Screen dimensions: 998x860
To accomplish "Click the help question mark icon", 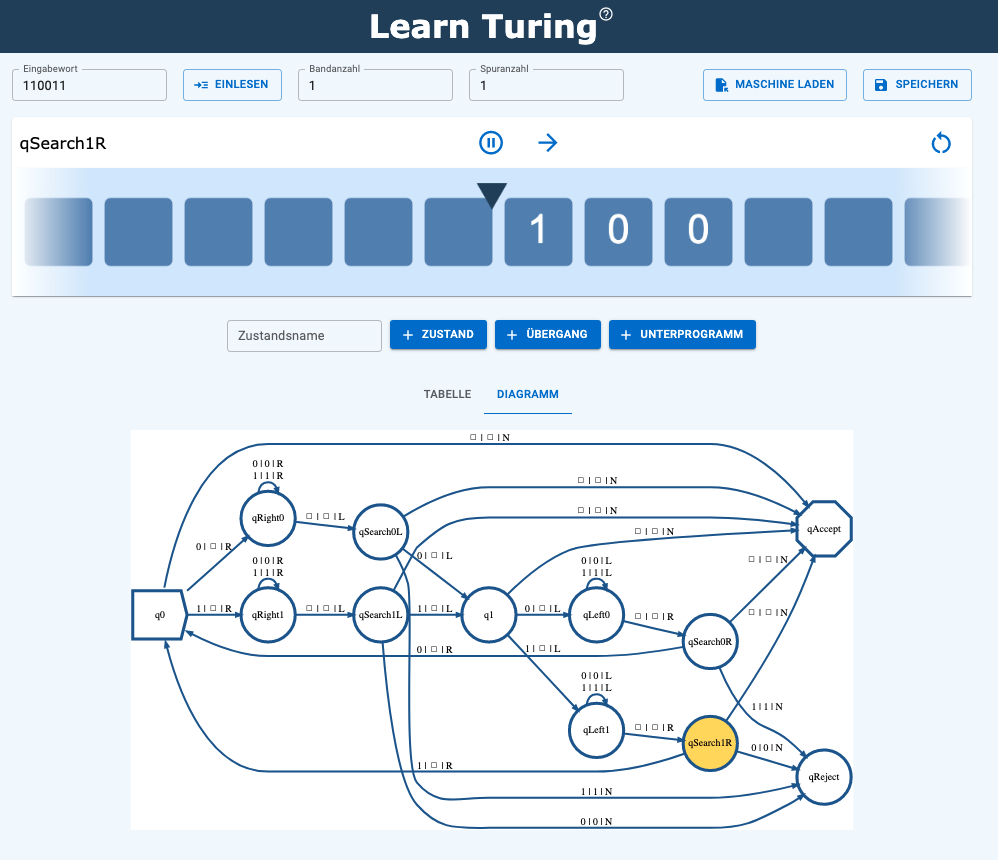I will [x=606, y=14].
